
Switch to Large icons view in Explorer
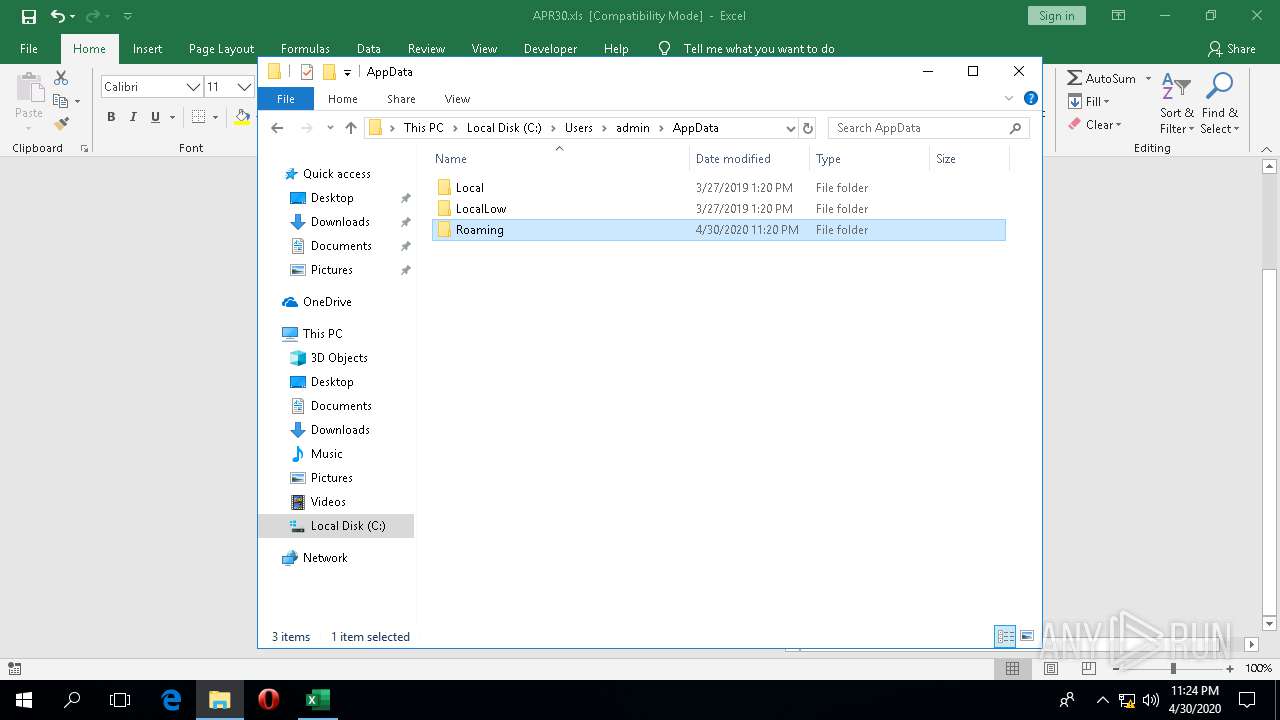[1027, 637]
